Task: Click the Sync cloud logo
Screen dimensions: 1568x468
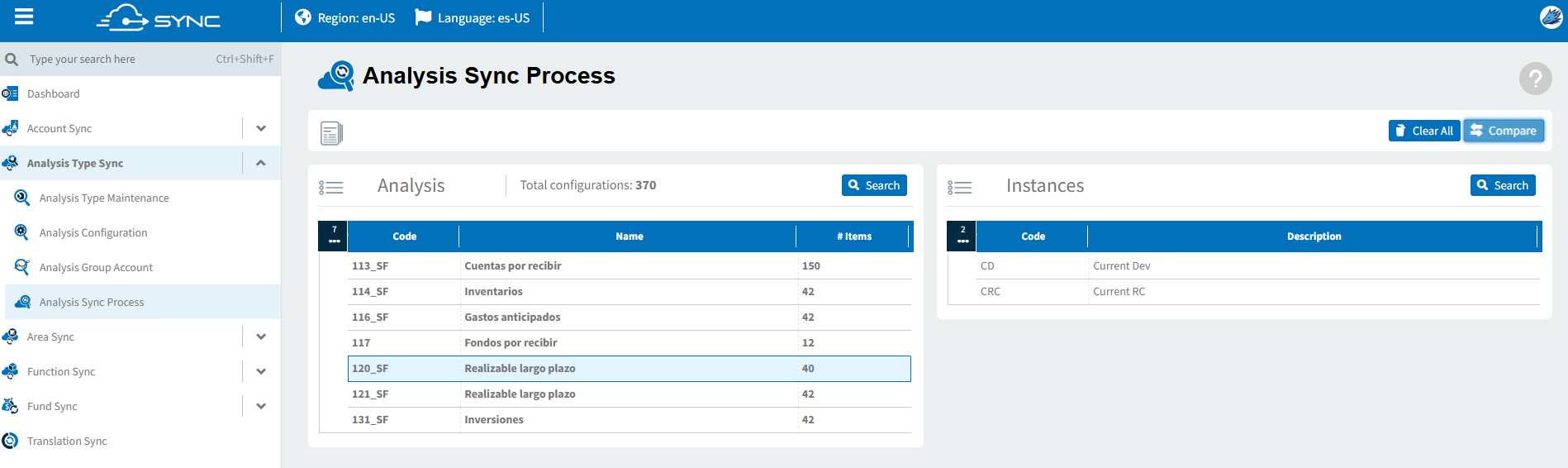Action: (159, 17)
